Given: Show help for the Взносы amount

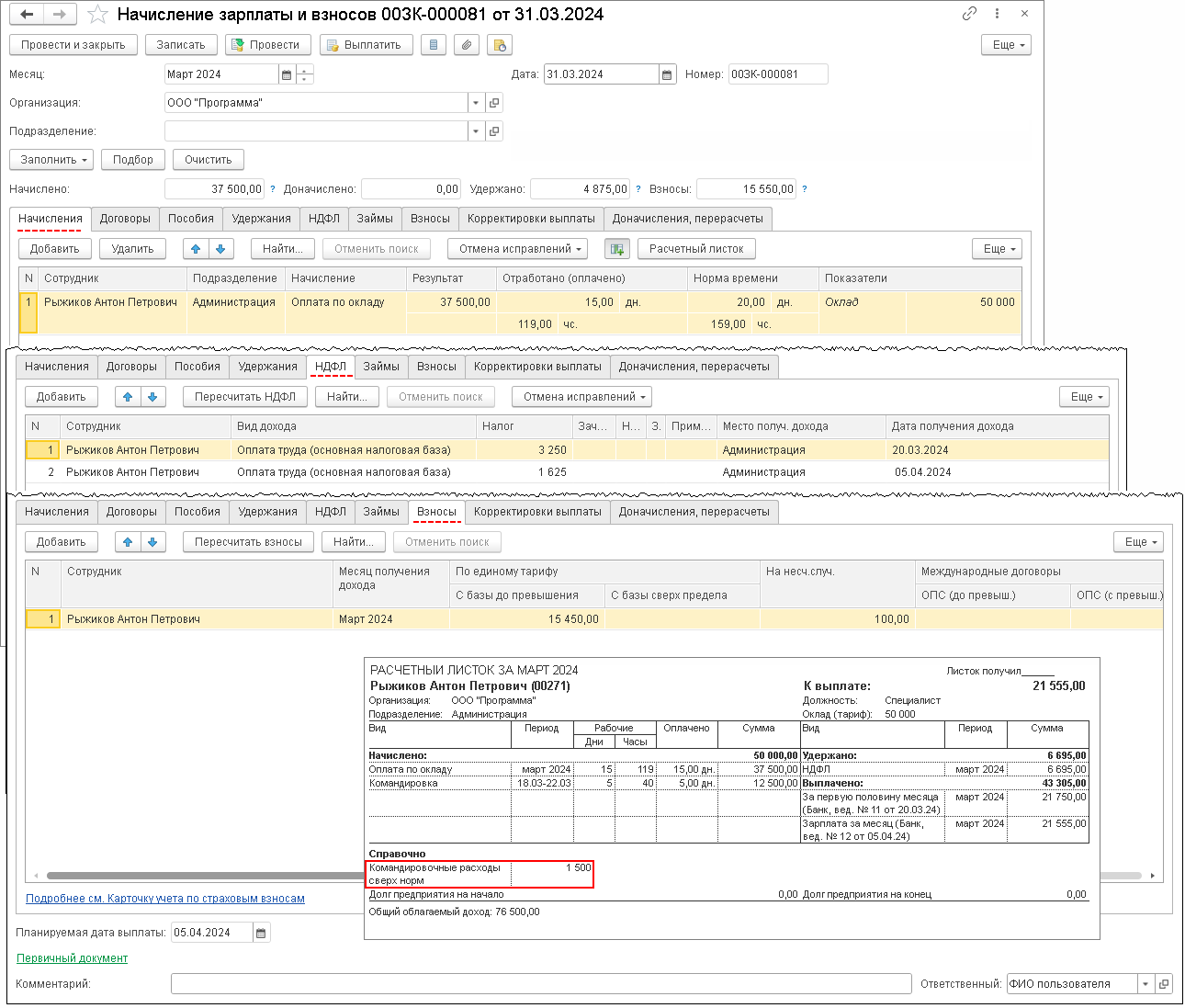Looking at the screenshot, I should 805,189.
